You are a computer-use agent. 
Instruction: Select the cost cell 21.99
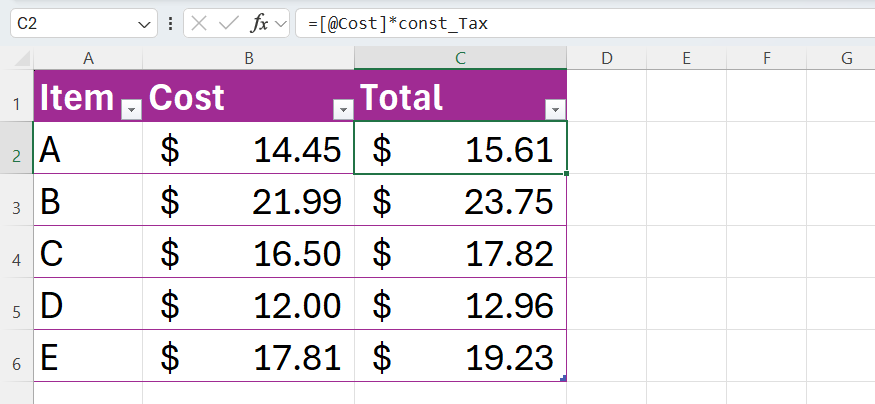[249, 200]
